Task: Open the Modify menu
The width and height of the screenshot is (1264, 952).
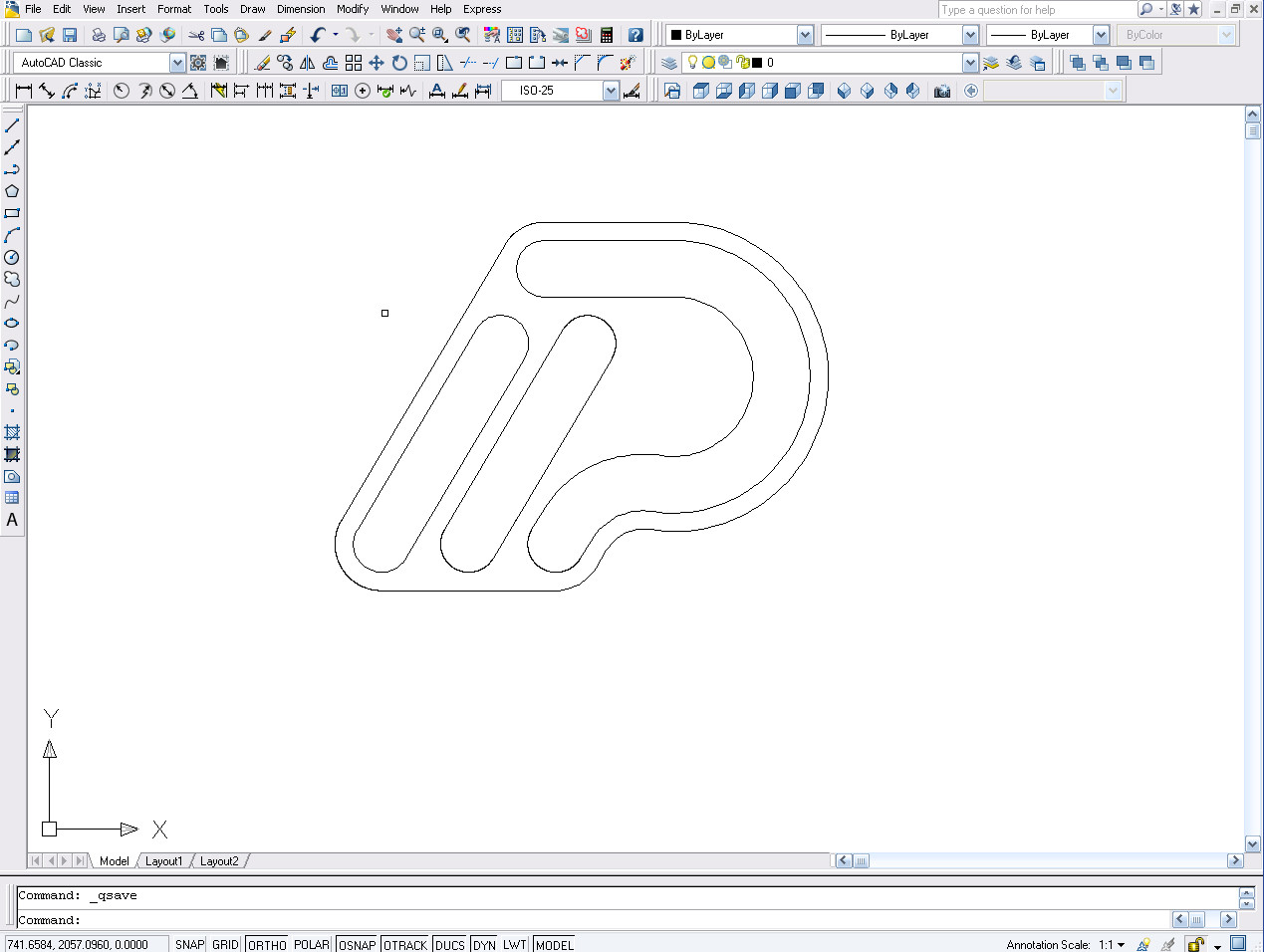Action: [353, 9]
